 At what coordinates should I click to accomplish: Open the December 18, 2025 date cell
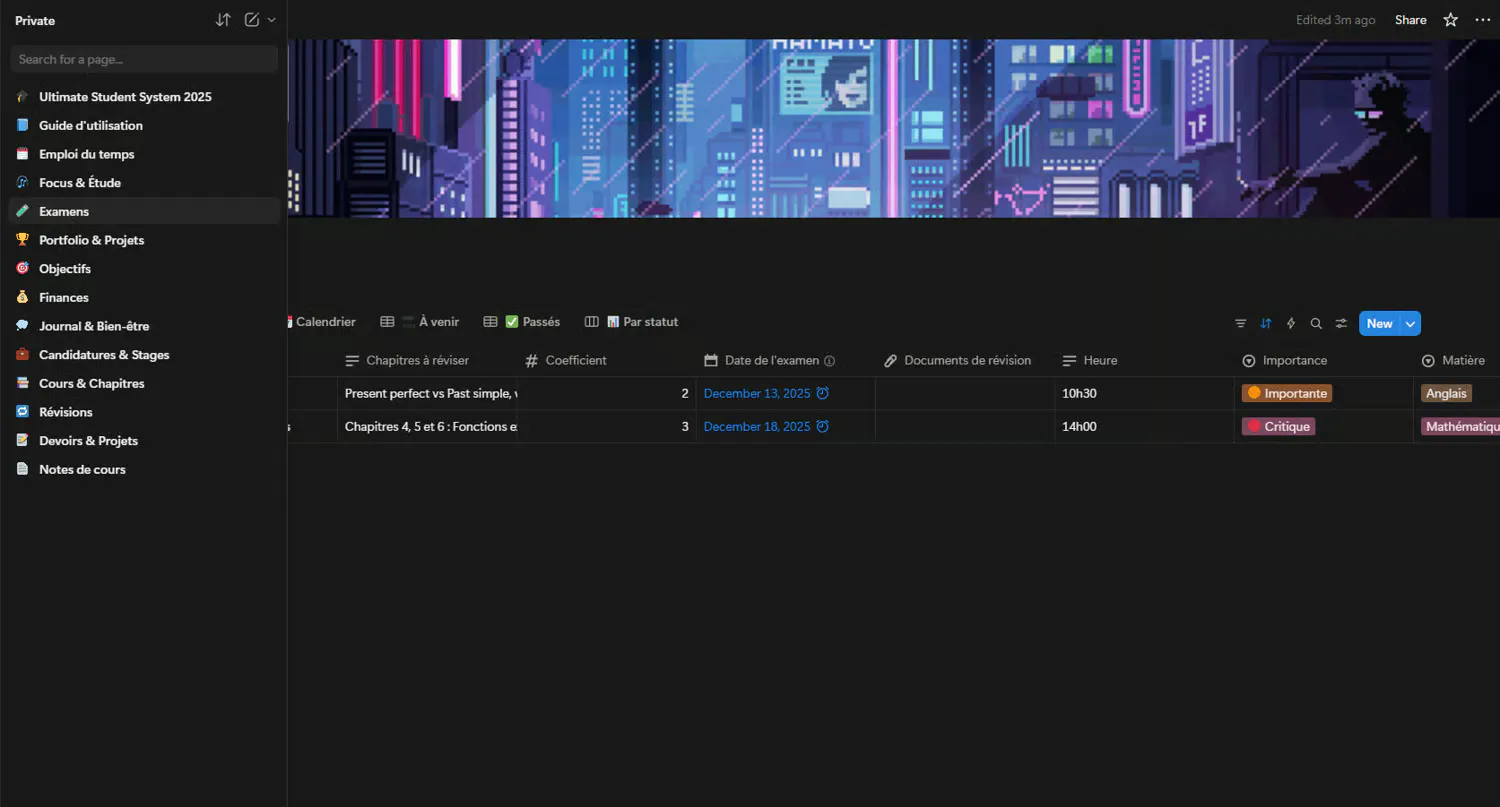pyautogui.click(x=786, y=426)
